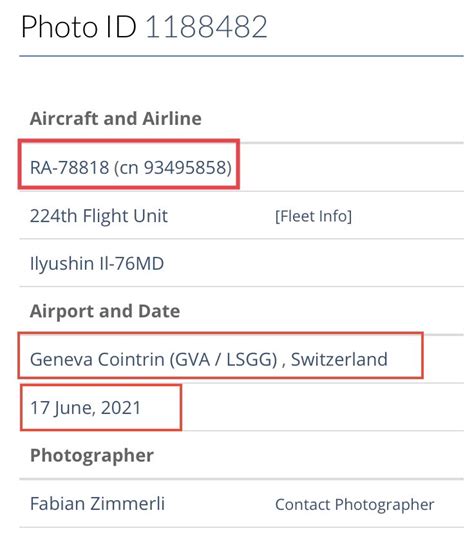Click the word Cointrin in airport name
474x535 pixels.
coord(131,360)
